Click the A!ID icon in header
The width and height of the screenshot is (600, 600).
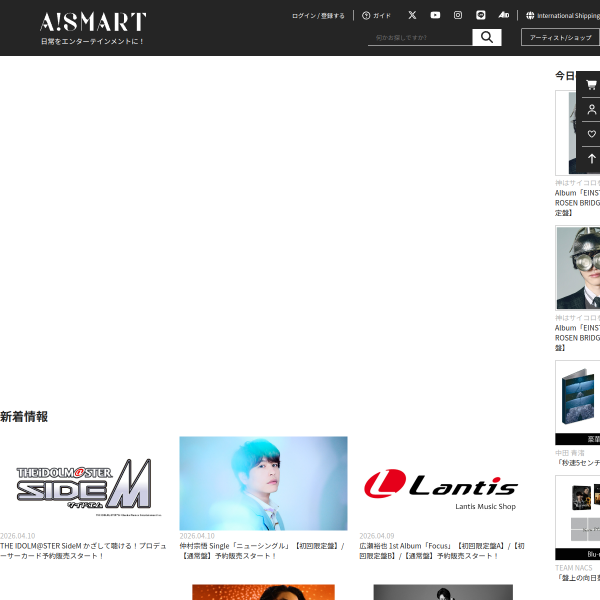504,15
